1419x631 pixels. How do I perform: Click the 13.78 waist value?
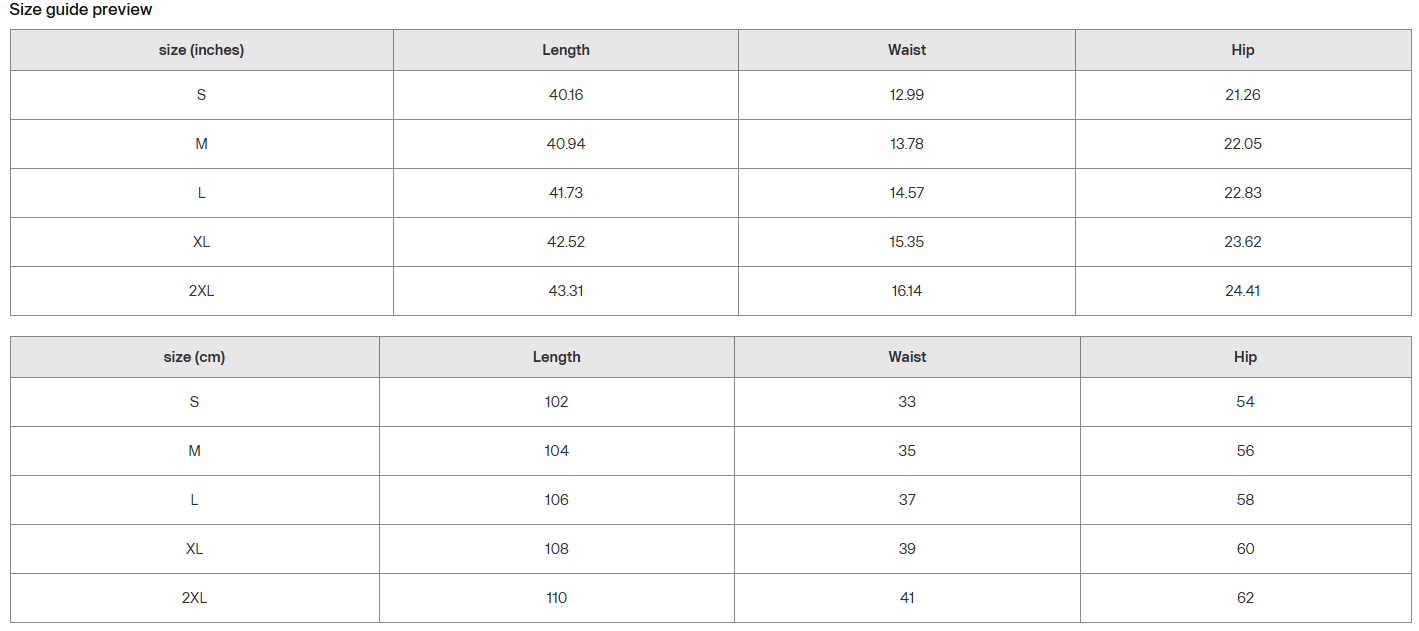coord(907,144)
